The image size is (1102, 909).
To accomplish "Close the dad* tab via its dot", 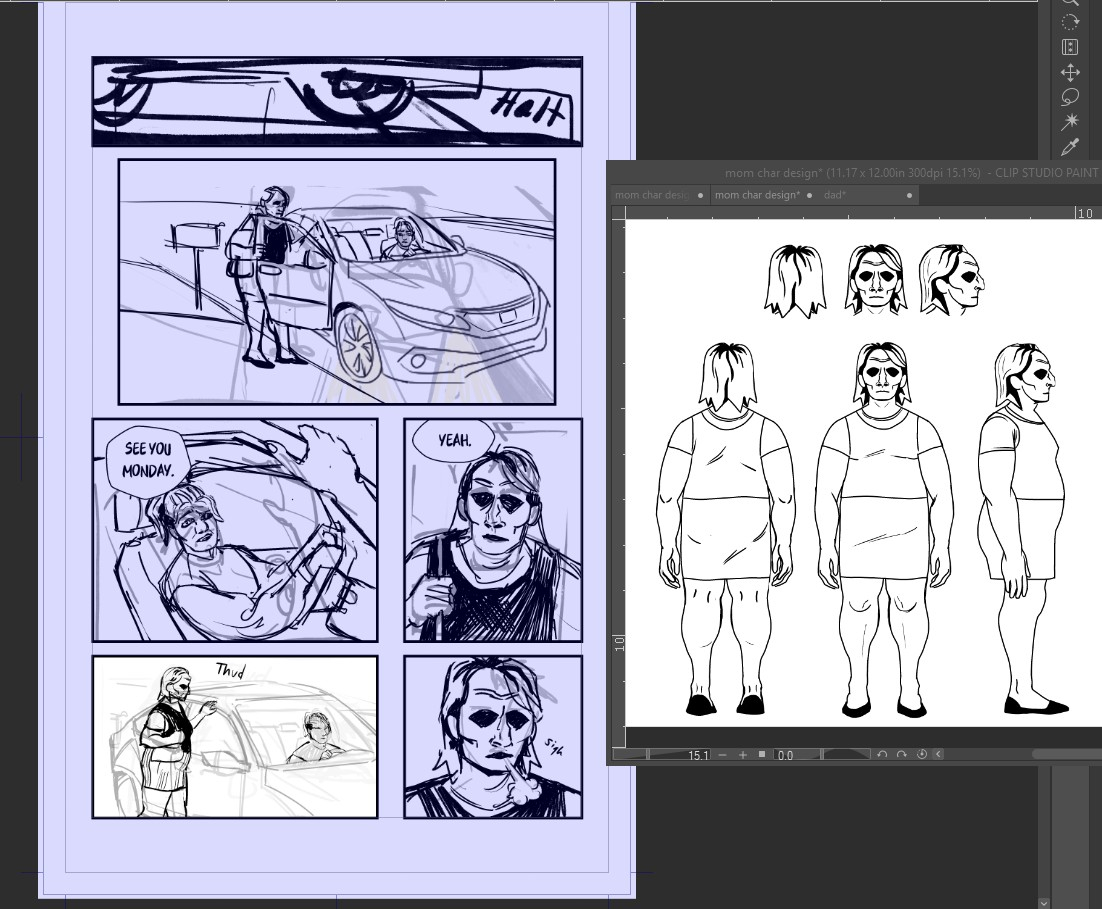I will pyautogui.click(x=909, y=195).
